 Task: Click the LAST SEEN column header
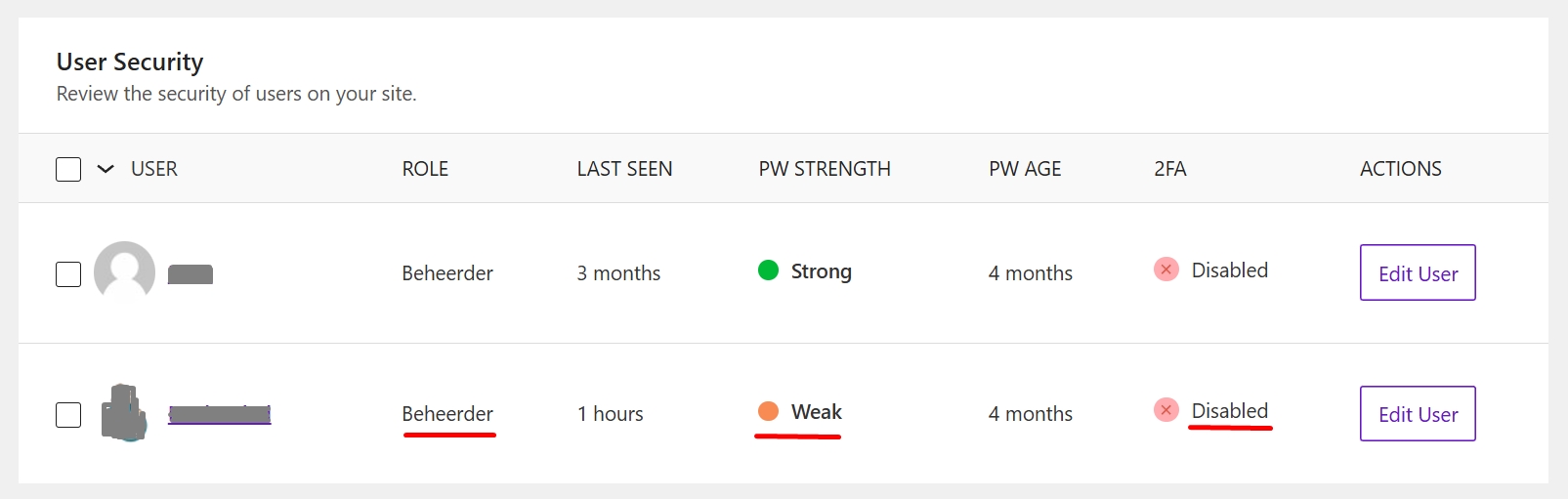(x=624, y=169)
